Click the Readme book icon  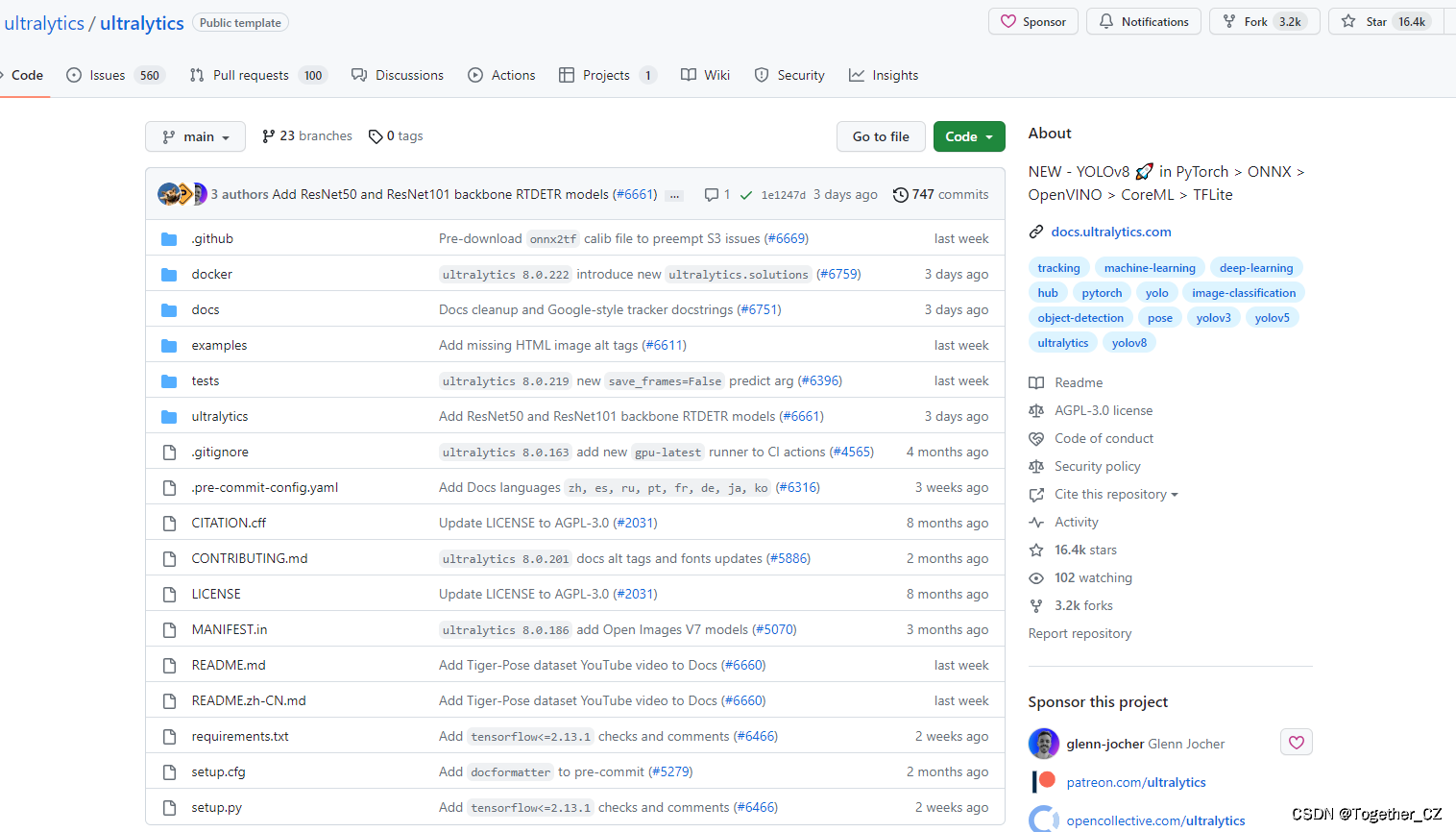(1036, 382)
